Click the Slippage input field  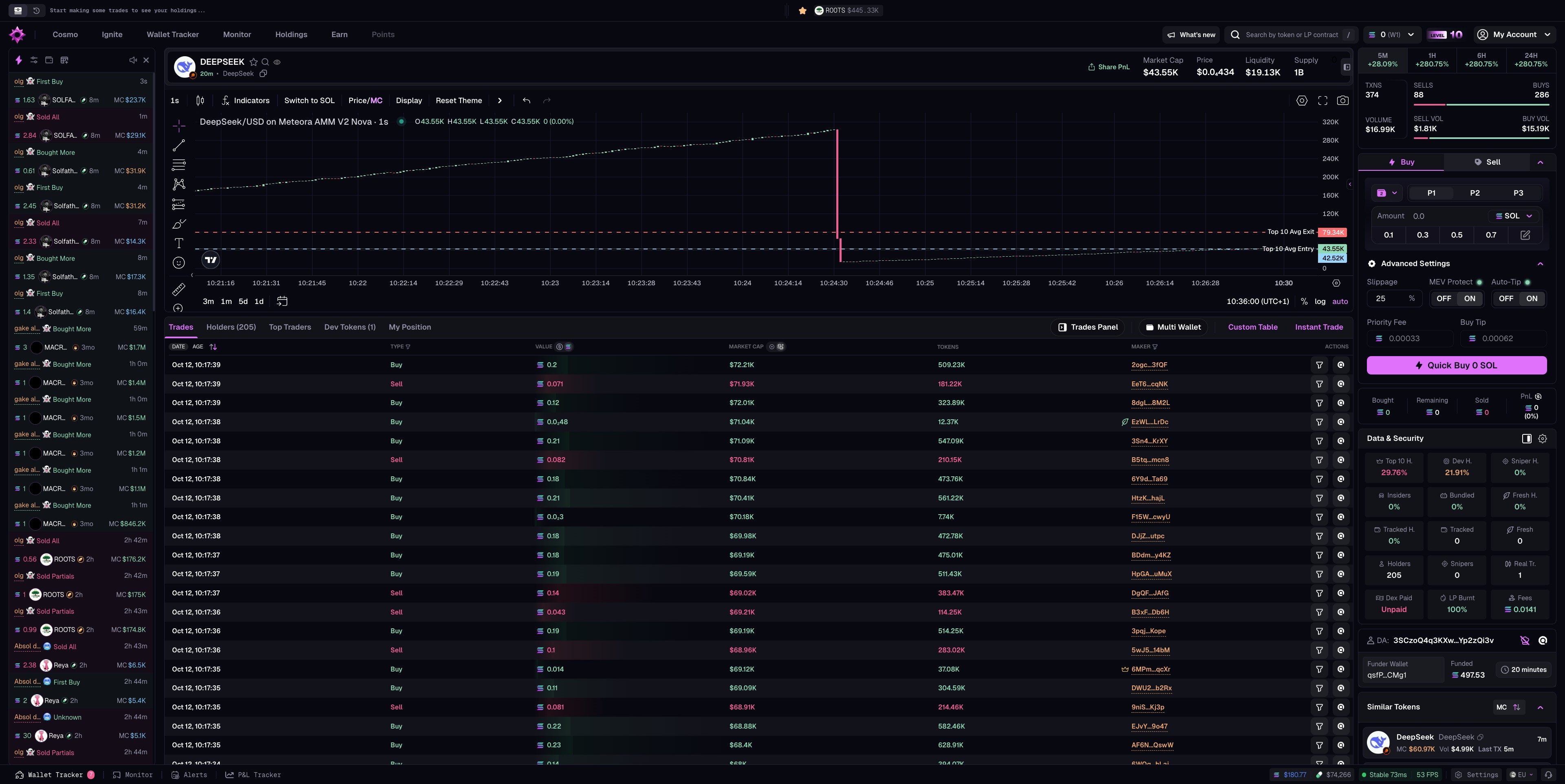pyautogui.click(x=1395, y=299)
